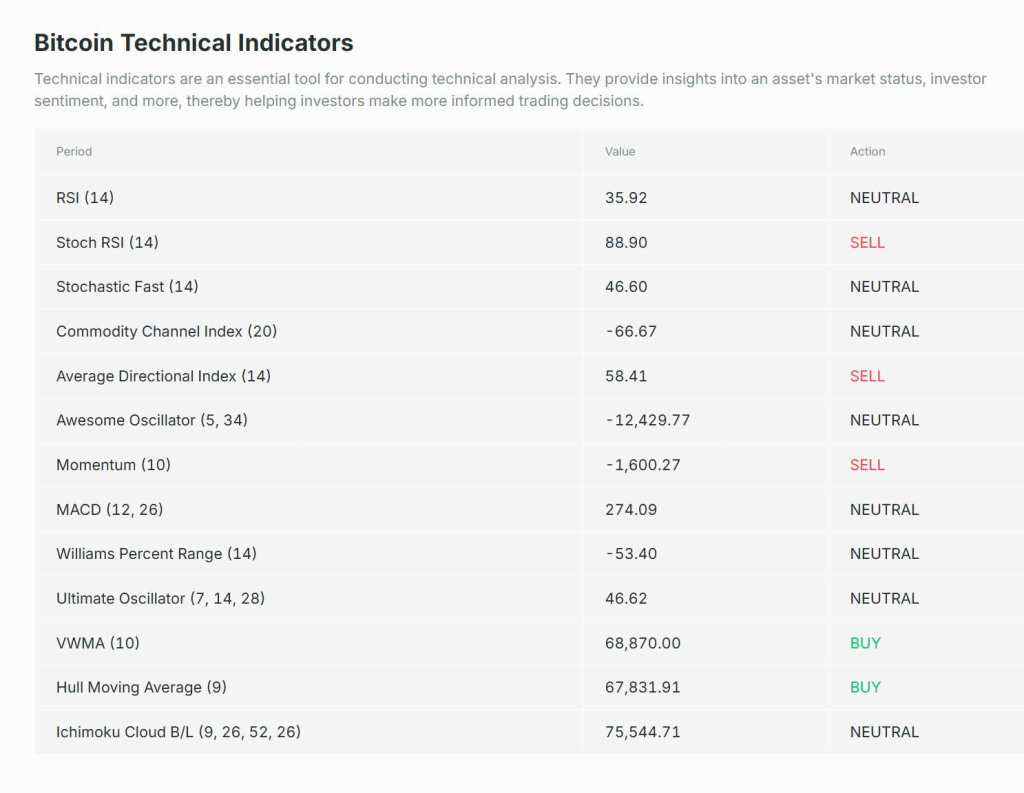1024x793 pixels.
Task: Click the Action column header
Action: (867, 152)
